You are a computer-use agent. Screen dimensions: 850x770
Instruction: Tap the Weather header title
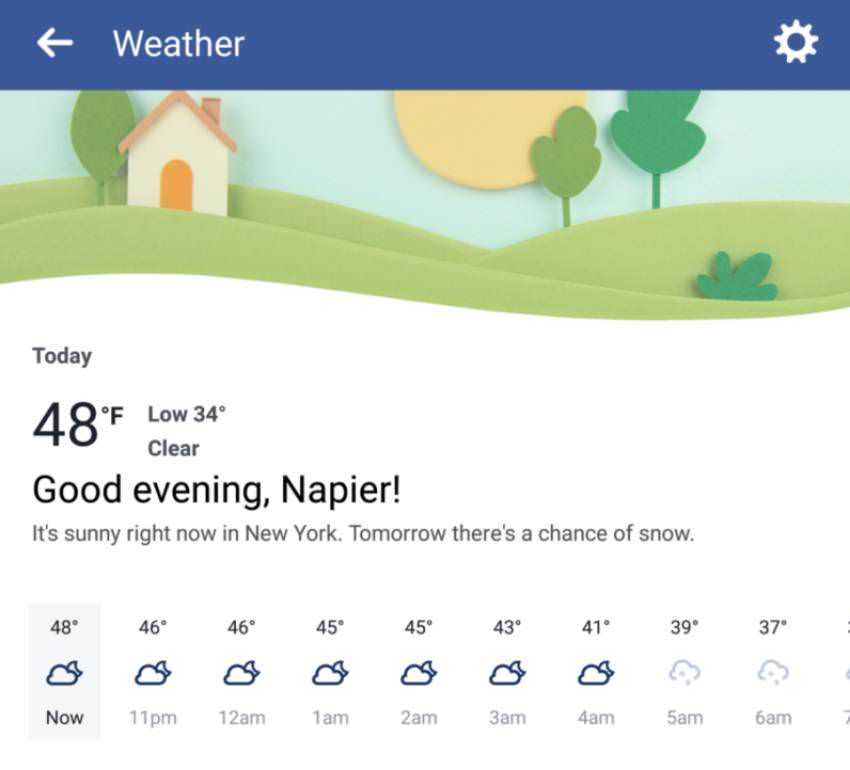tap(178, 44)
